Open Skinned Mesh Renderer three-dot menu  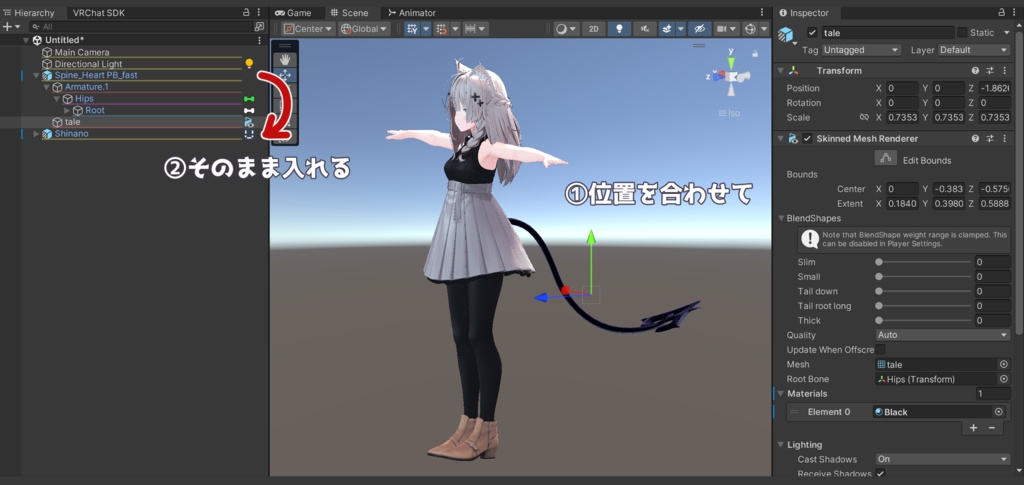1004,138
